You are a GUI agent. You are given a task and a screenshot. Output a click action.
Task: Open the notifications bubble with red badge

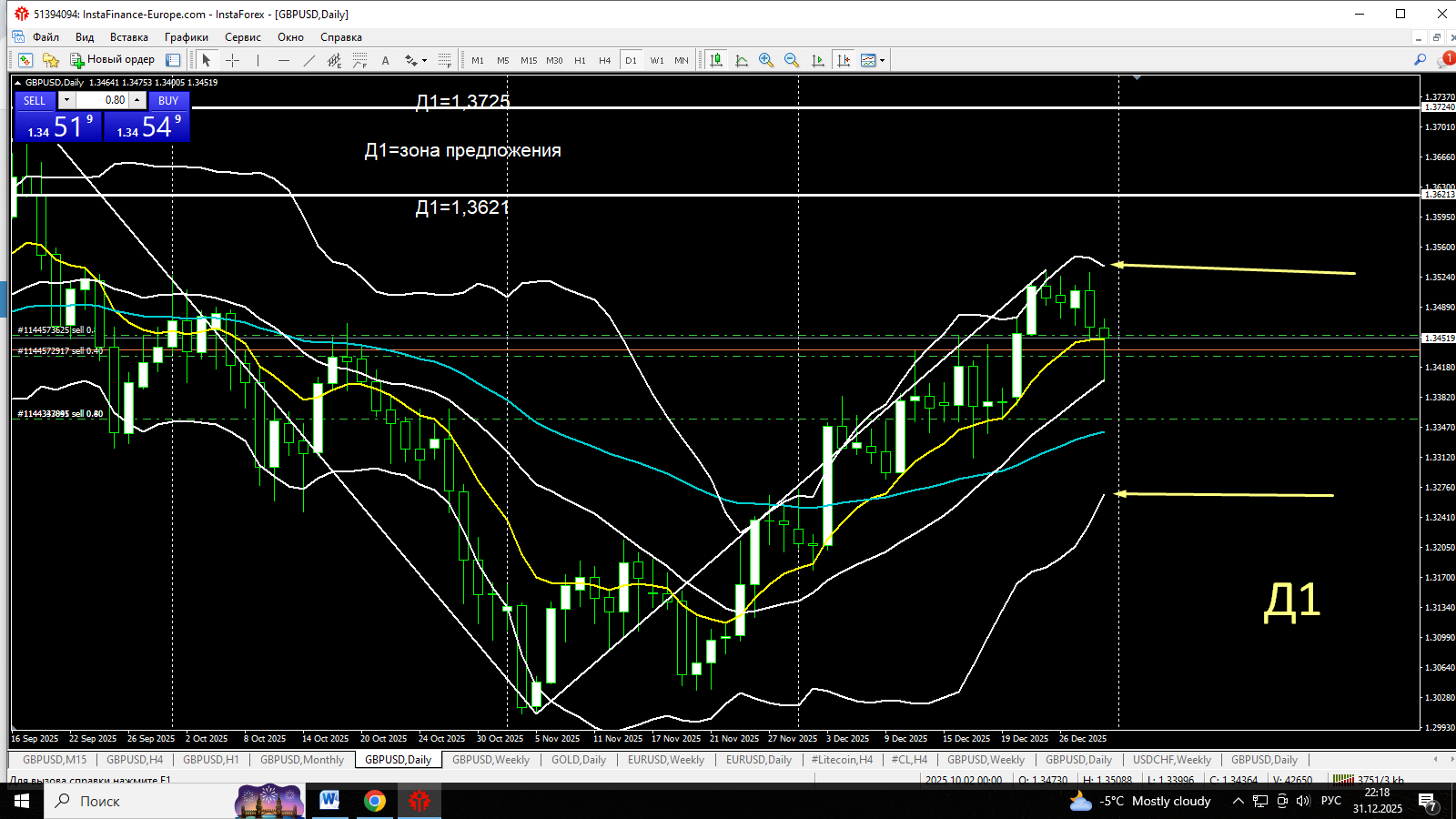tap(1445, 60)
